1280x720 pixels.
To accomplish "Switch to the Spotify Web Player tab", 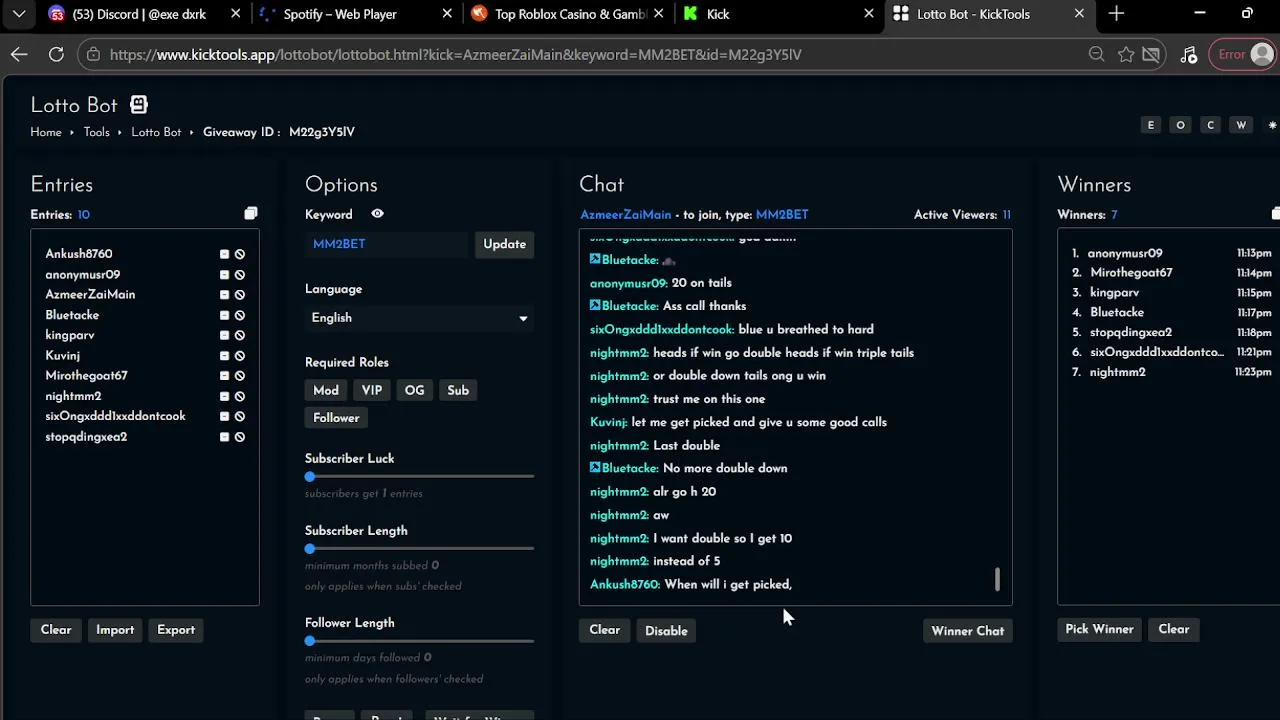I will pyautogui.click(x=354, y=14).
